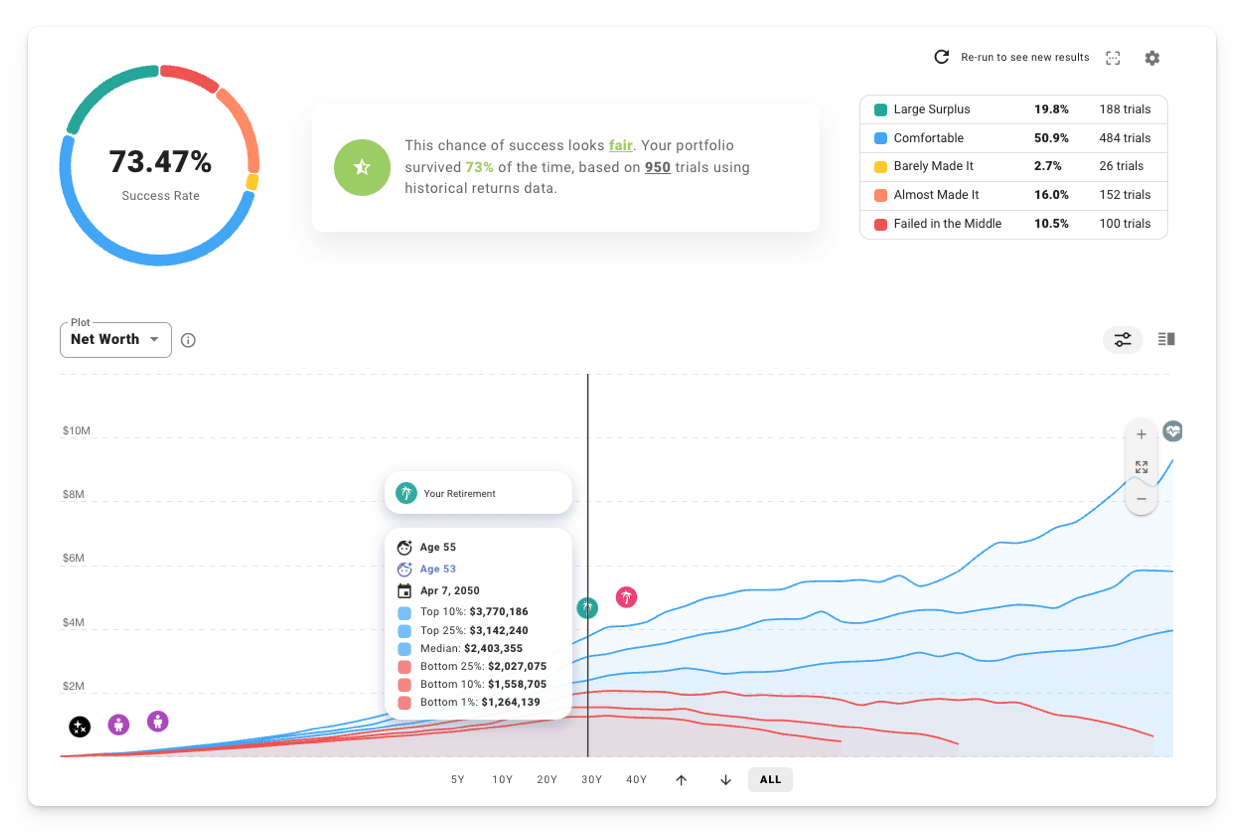Toggle the Comfortable legend entry

click(930, 138)
